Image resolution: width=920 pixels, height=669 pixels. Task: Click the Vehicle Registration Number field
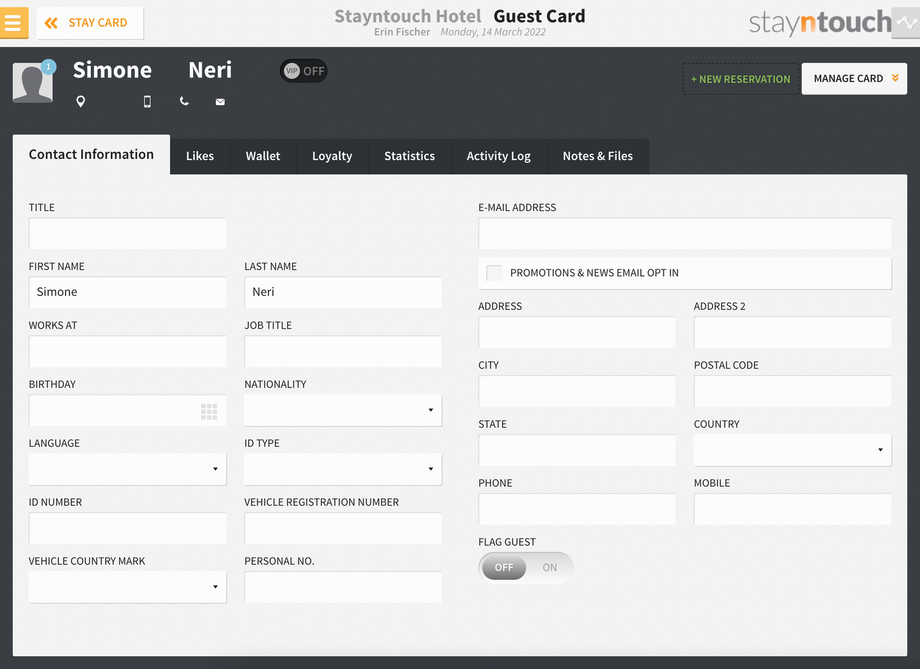coord(343,528)
